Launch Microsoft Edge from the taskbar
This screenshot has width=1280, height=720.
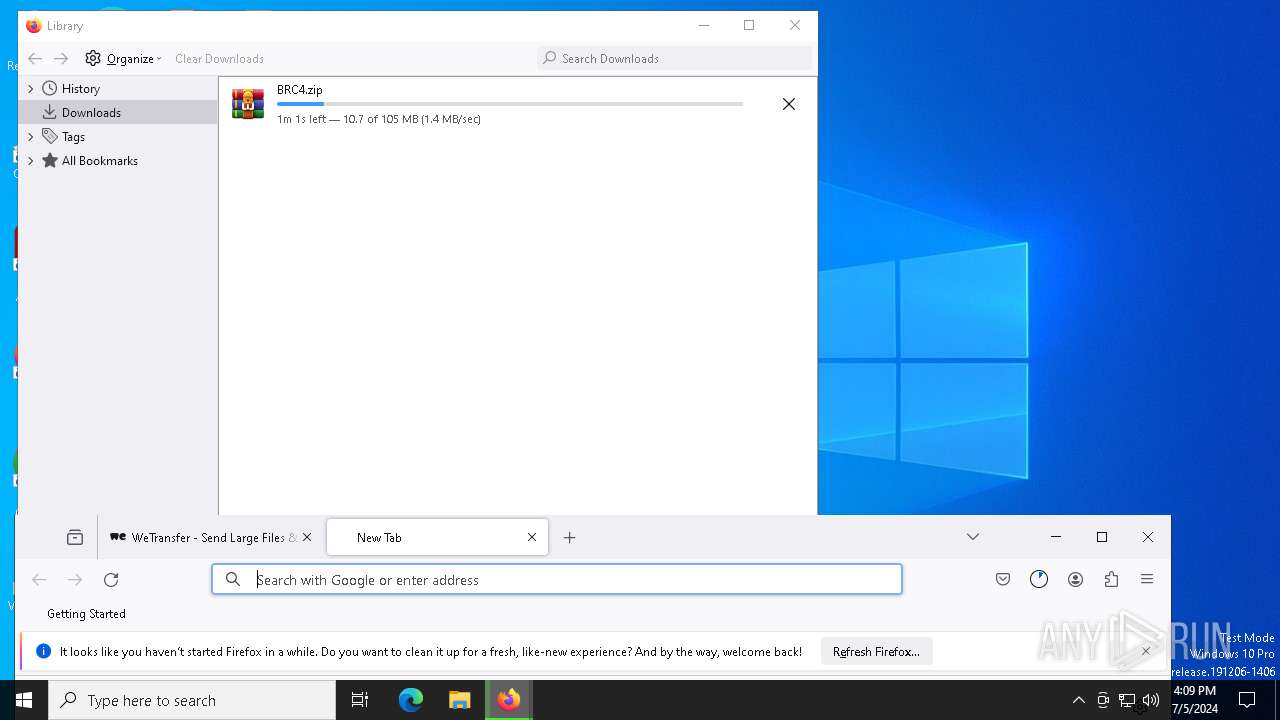(411, 700)
